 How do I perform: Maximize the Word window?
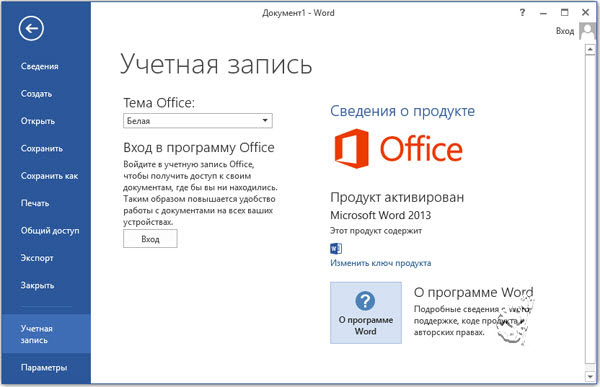coord(564,13)
